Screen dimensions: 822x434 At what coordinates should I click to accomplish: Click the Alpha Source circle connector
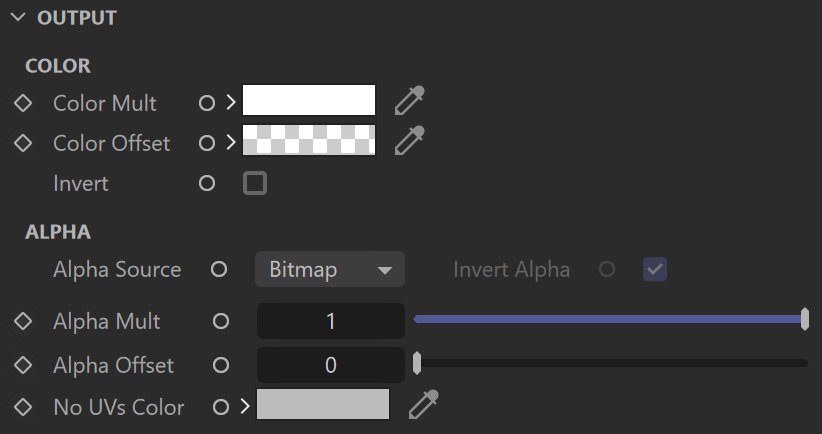(219, 269)
